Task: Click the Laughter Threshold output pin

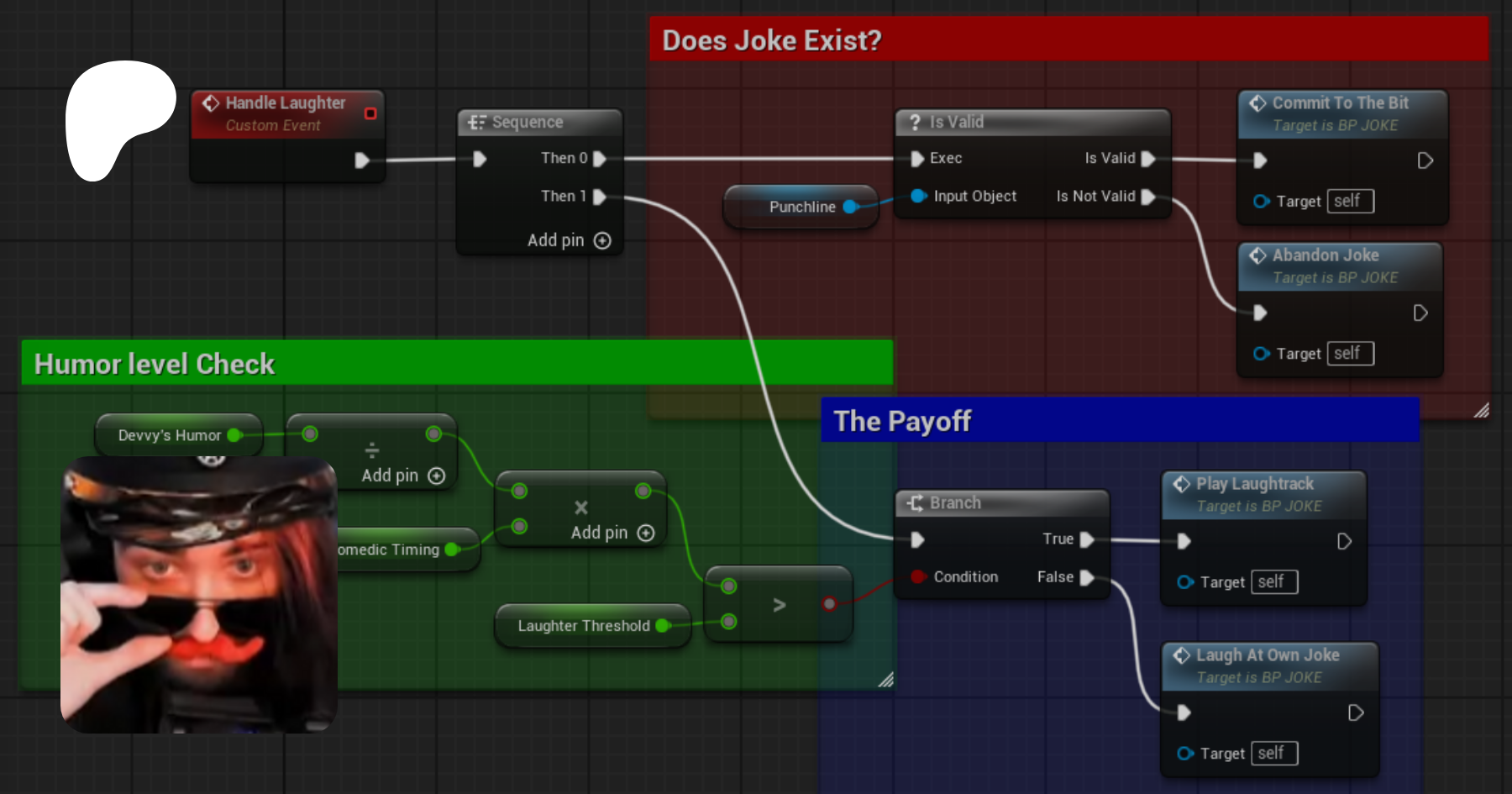Action: point(662,626)
